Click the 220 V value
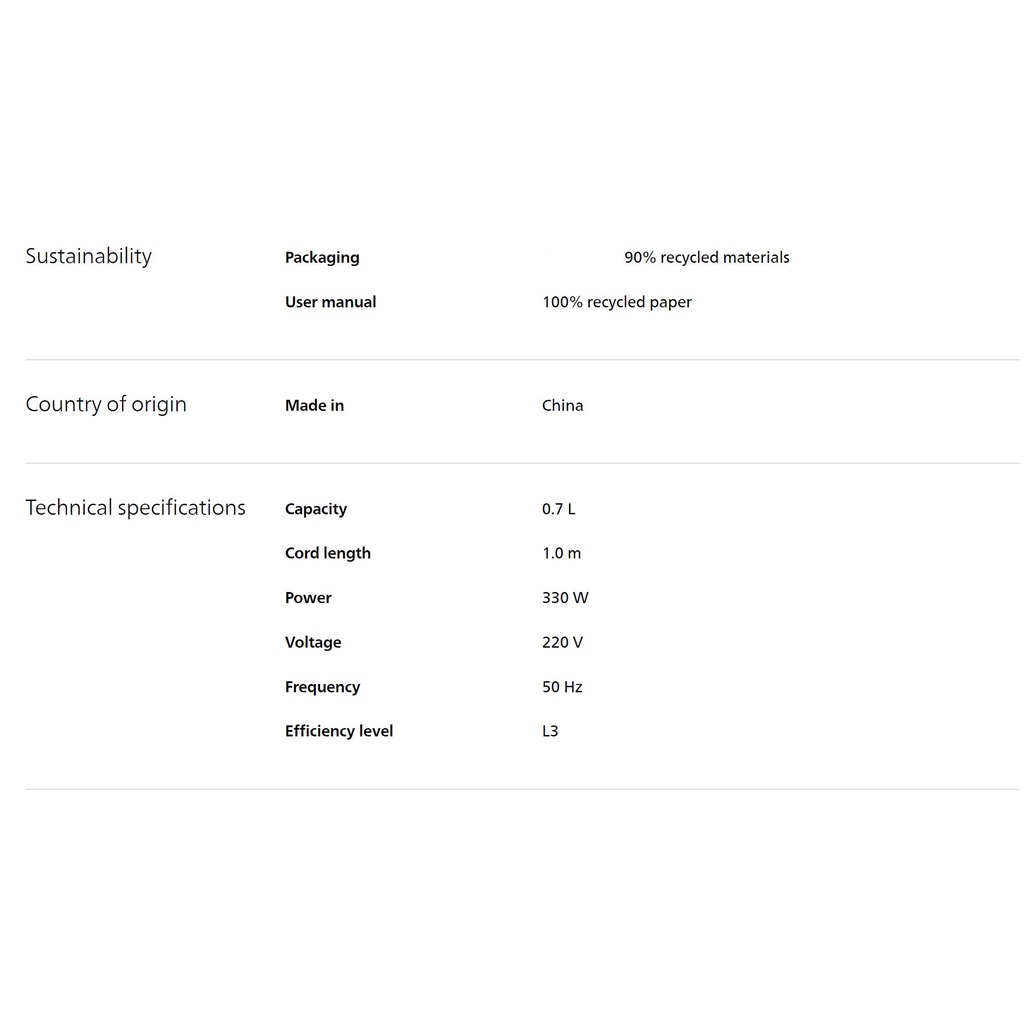Viewport: 1024px width, 1024px height. point(562,642)
